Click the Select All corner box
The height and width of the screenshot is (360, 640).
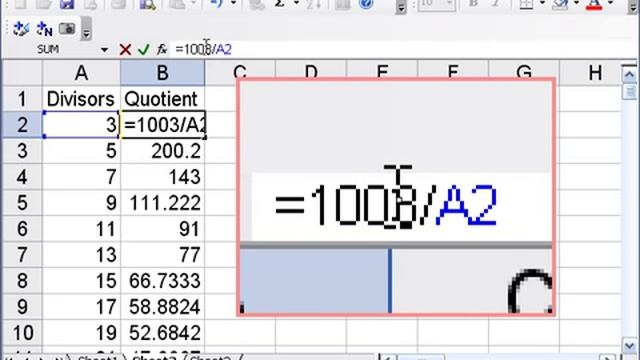(x=22, y=73)
